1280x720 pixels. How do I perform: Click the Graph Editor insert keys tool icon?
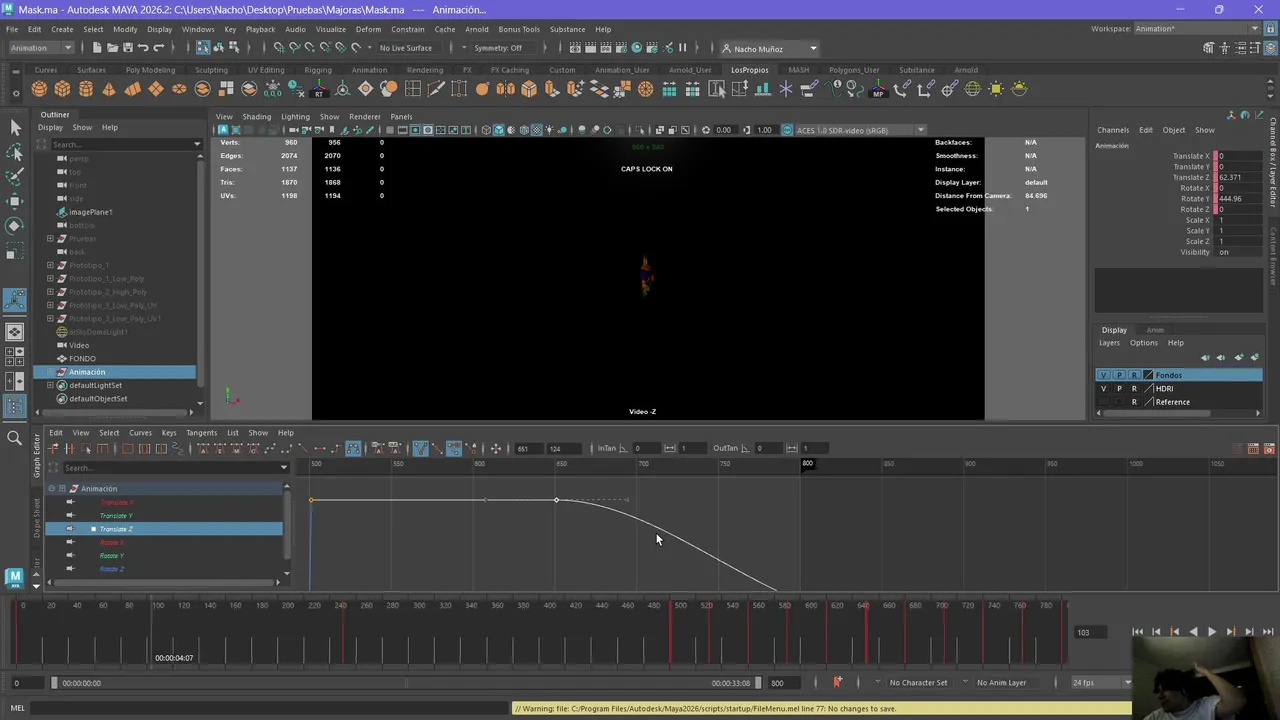(x=70, y=448)
